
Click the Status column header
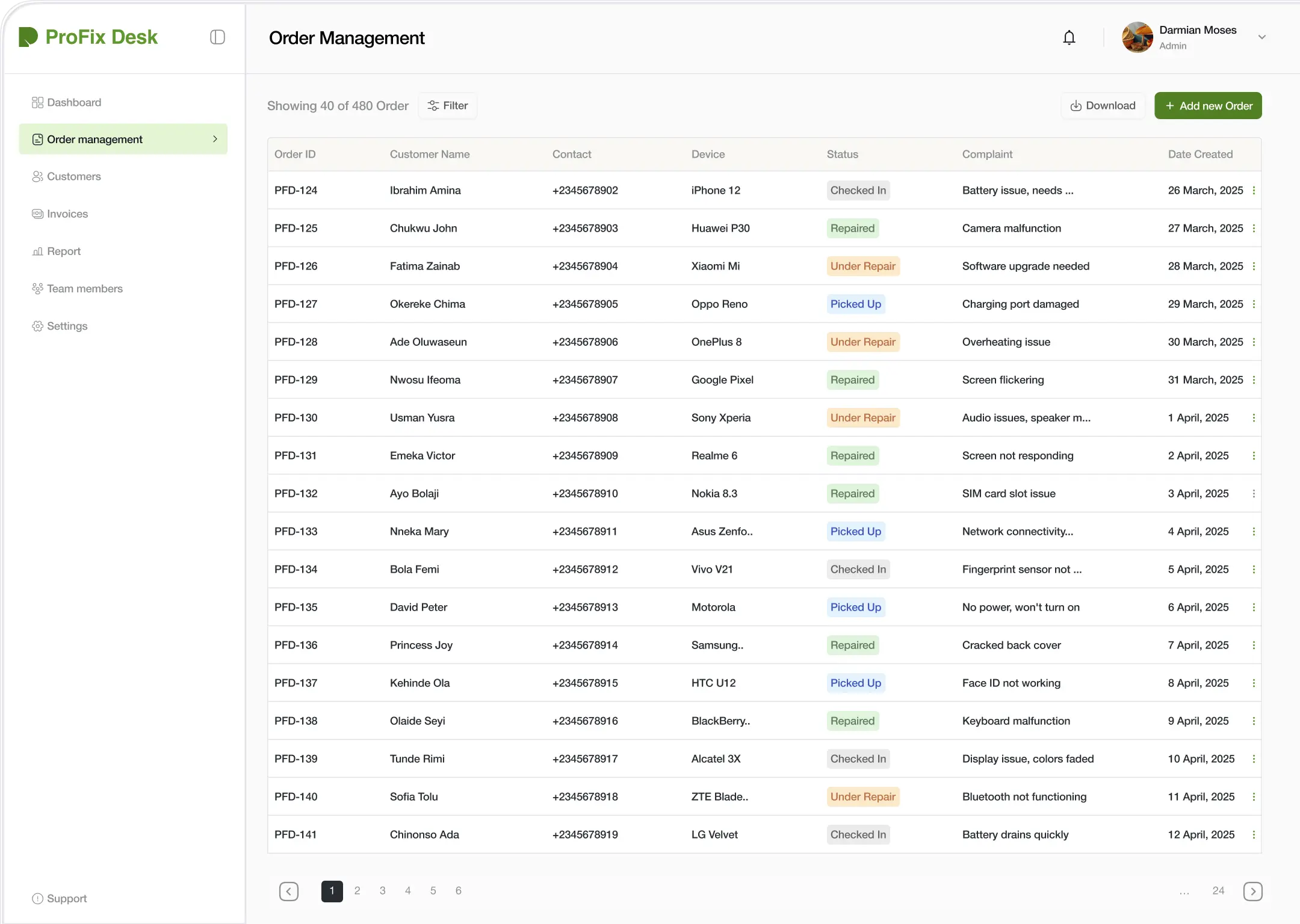(843, 154)
